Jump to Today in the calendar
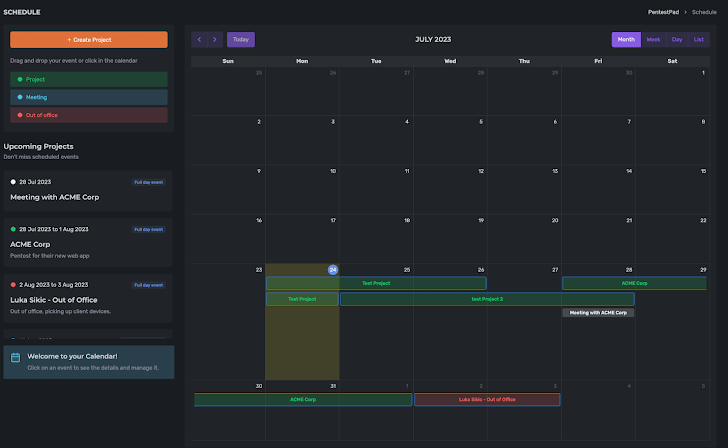Viewport: 728px width, 448px height. coord(241,40)
